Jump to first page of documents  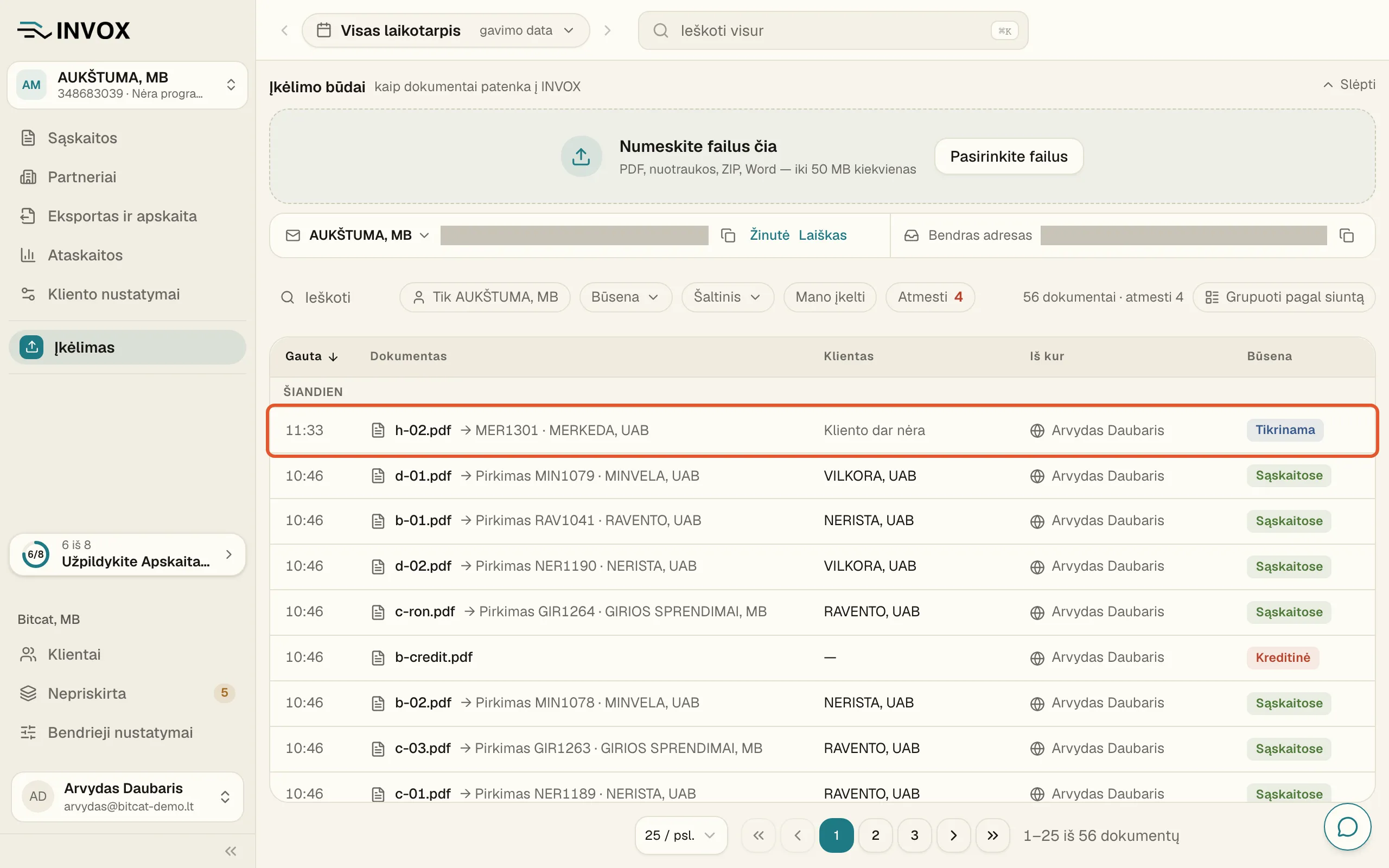click(758, 835)
